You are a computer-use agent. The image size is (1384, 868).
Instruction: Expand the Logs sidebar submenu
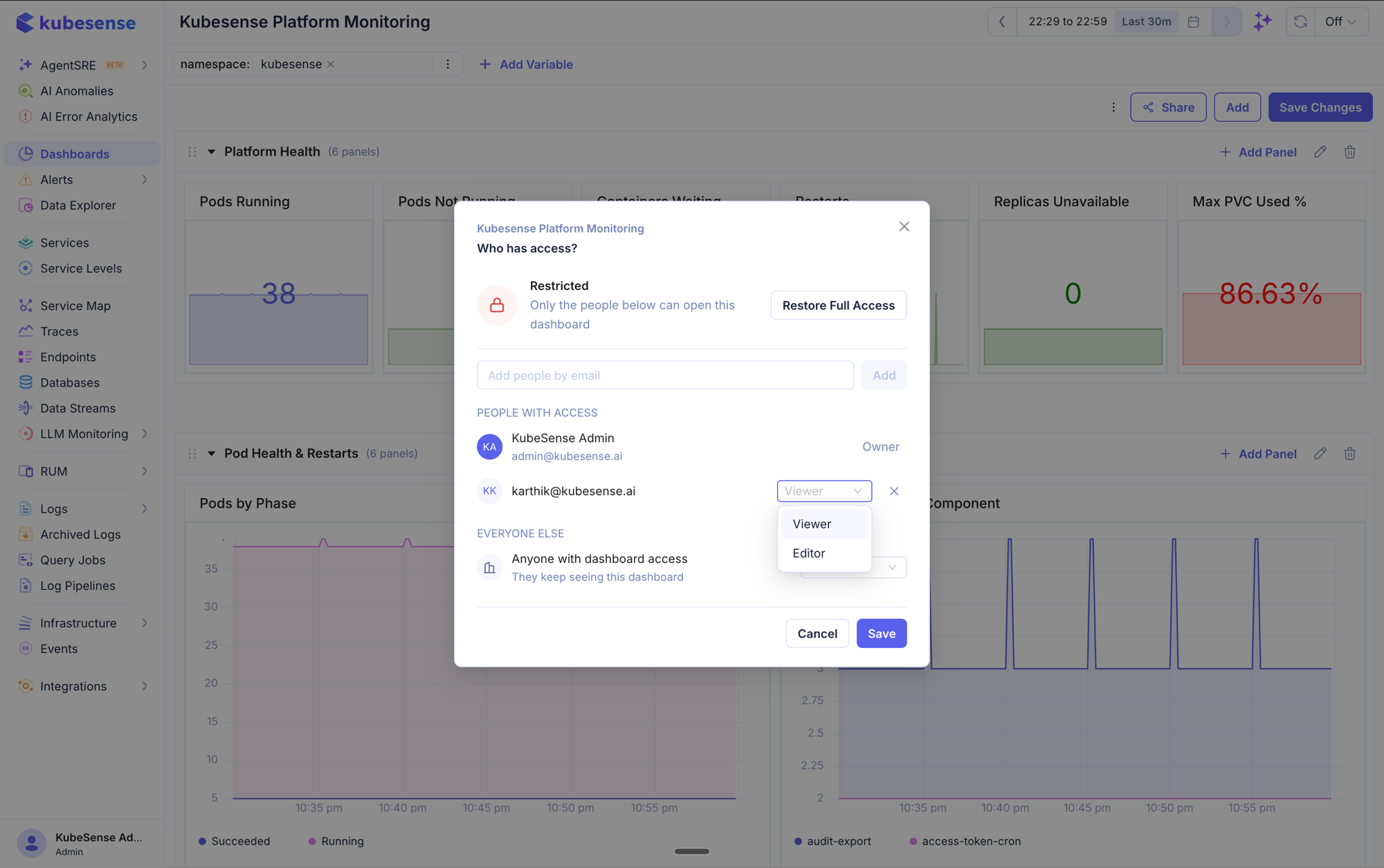(x=145, y=509)
